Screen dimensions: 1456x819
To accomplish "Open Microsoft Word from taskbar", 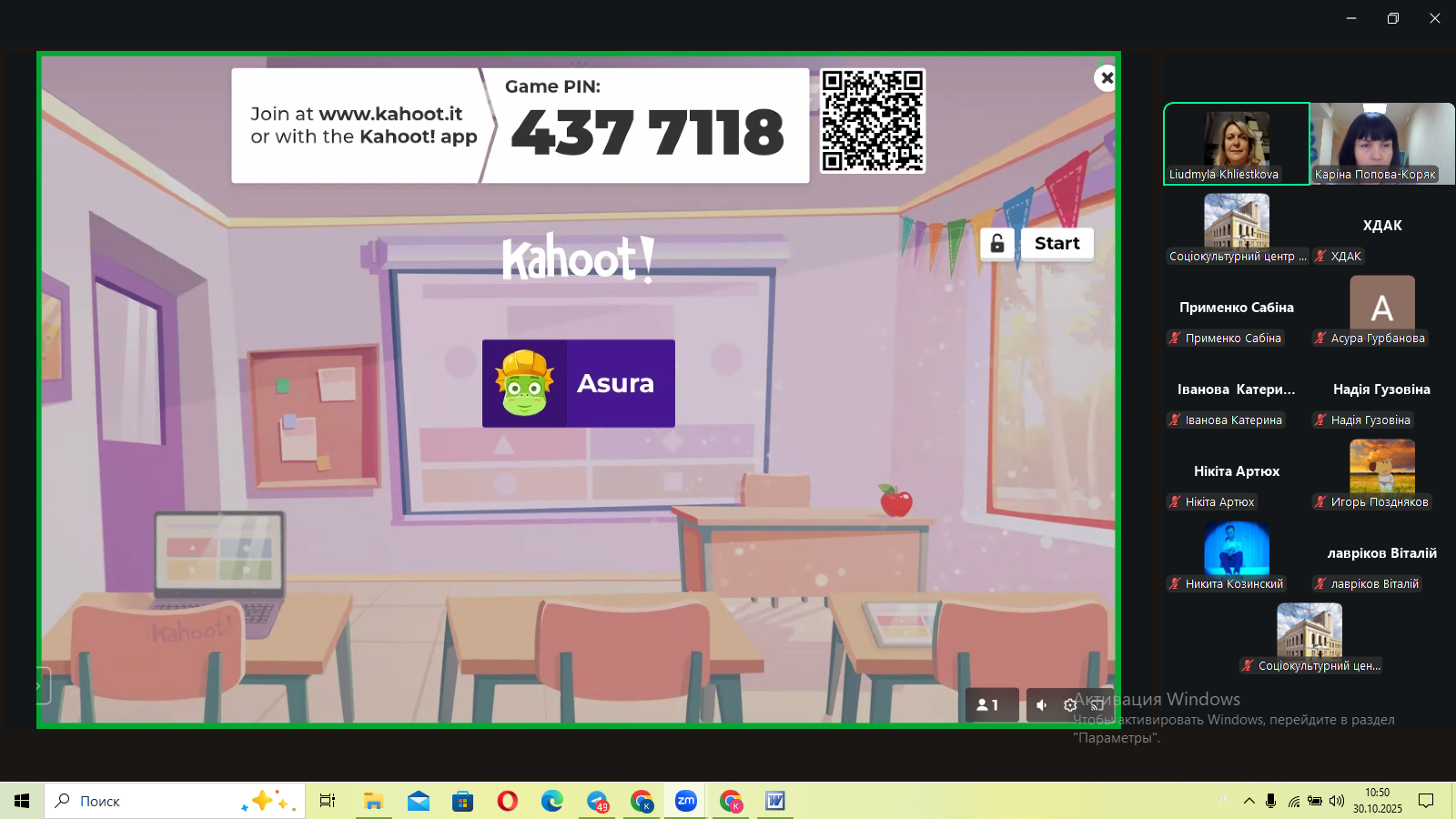I will (775, 801).
